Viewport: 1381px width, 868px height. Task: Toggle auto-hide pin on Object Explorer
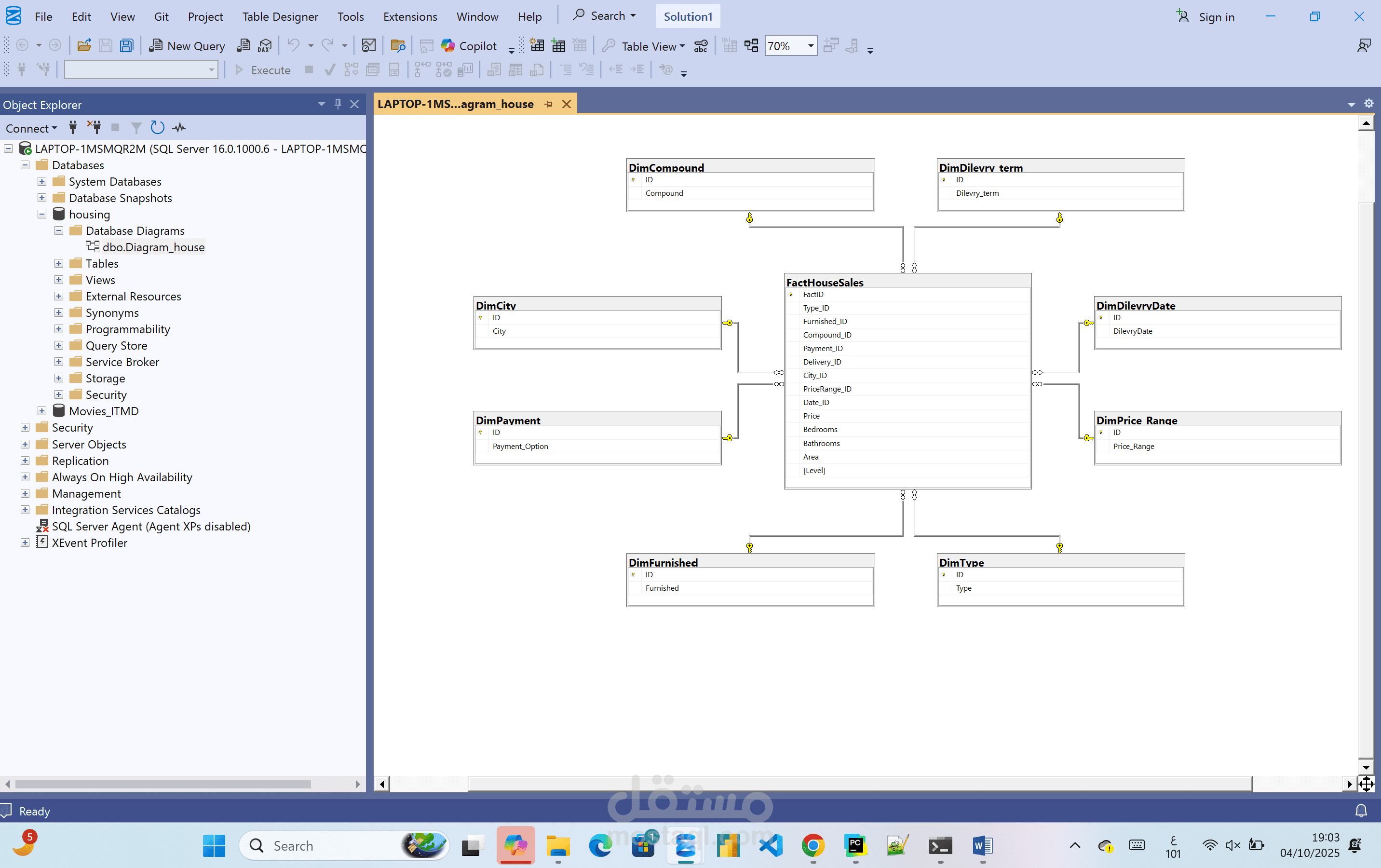pyautogui.click(x=338, y=104)
